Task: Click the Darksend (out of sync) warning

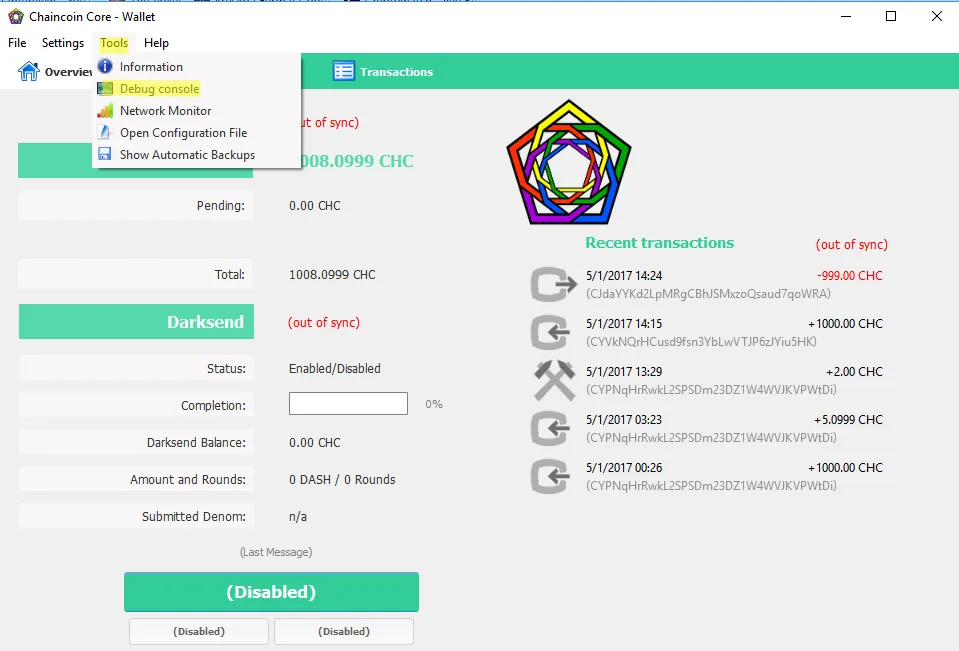Action: tap(324, 322)
